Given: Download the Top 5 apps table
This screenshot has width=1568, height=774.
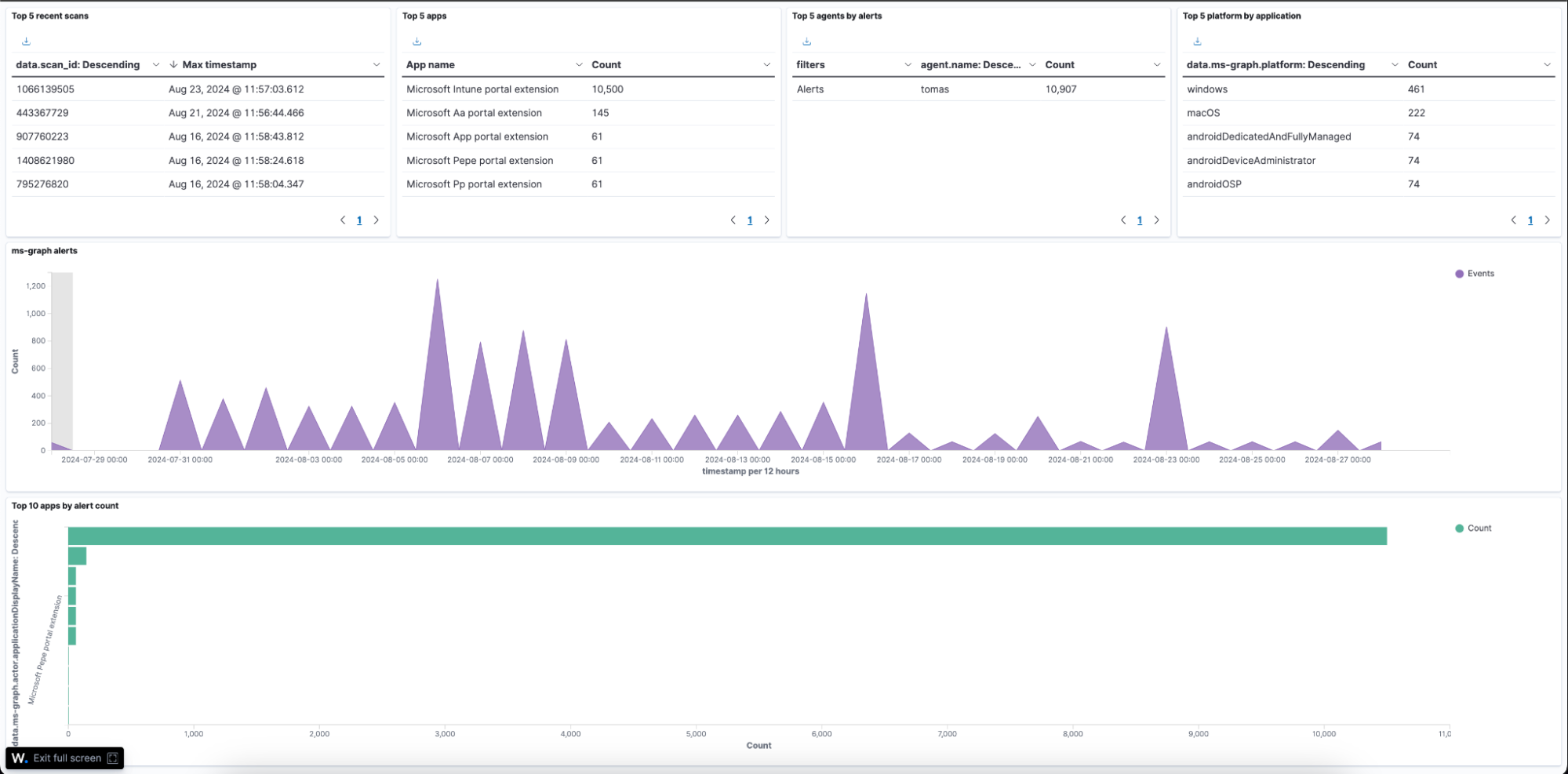Looking at the screenshot, I should click(417, 42).
